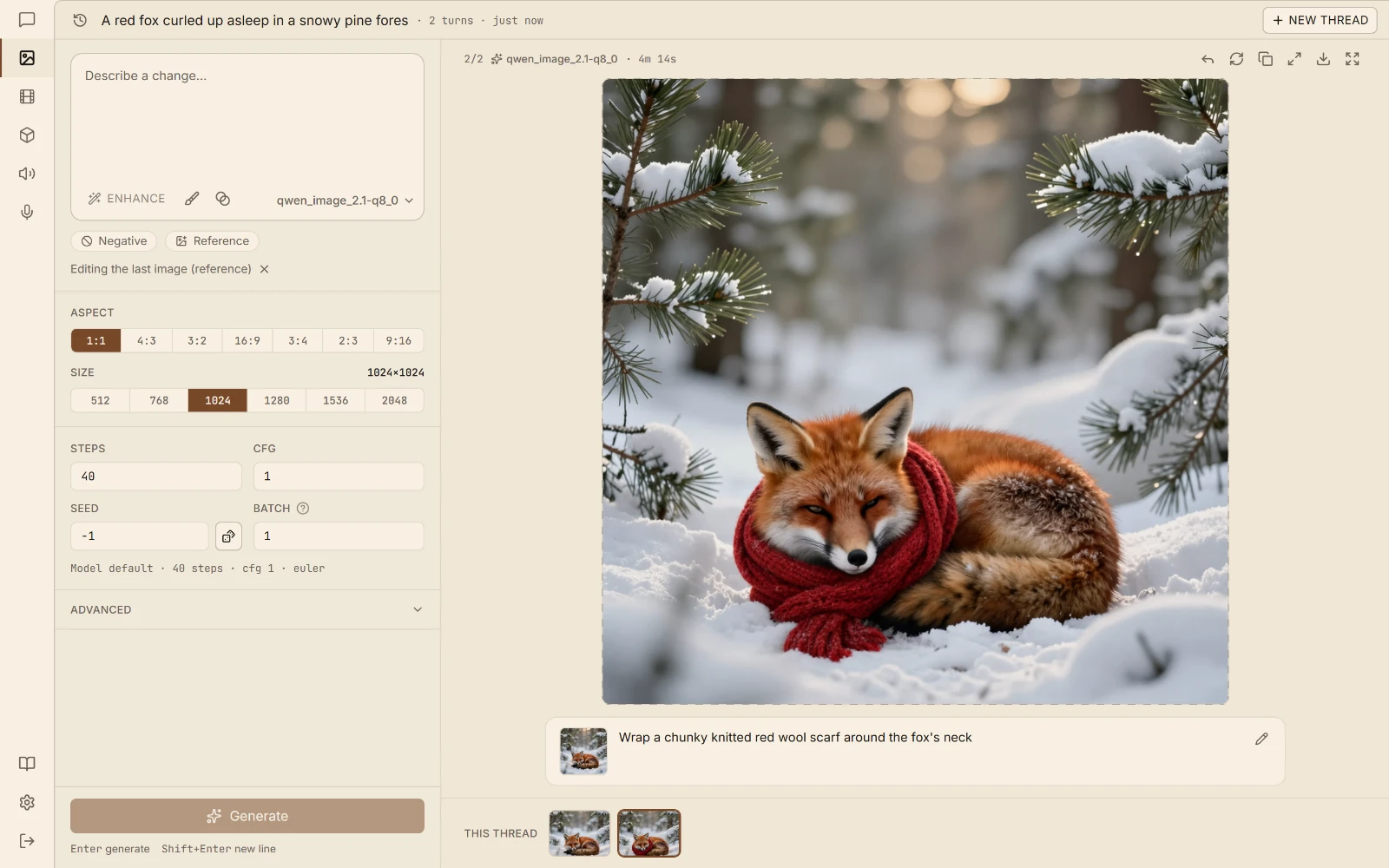Click the regenerate refresh icon

tap(1236, 59)
